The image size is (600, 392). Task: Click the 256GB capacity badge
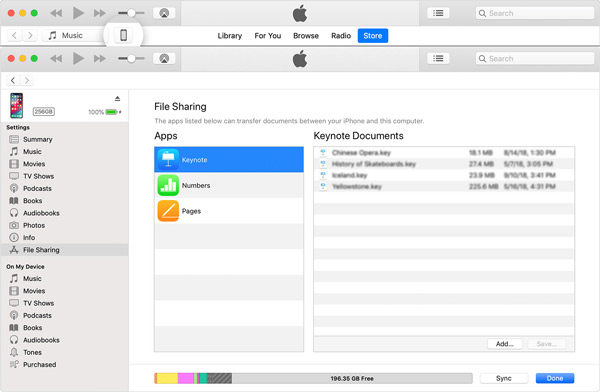(44, 111)
